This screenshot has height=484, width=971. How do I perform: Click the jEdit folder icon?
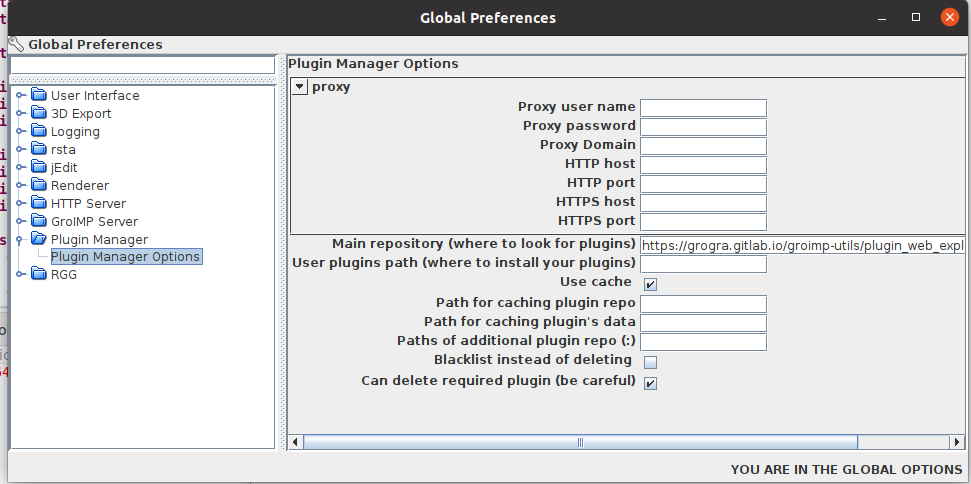click(x=39, y=167)
